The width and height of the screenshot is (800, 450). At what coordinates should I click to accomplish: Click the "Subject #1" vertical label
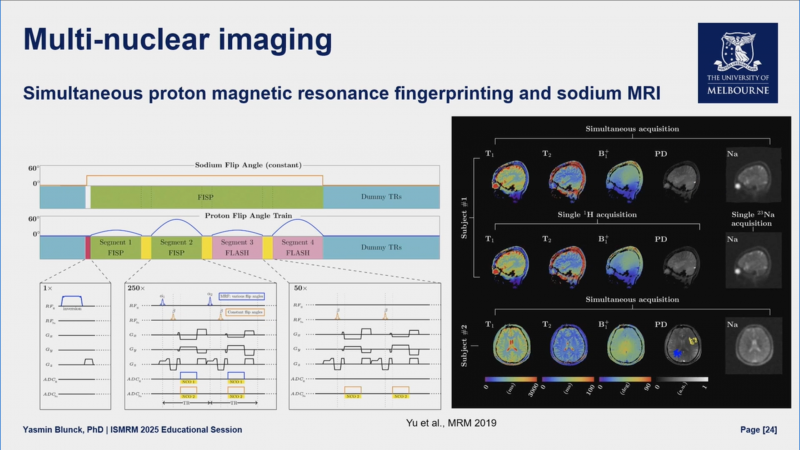[x=464, y=218]
